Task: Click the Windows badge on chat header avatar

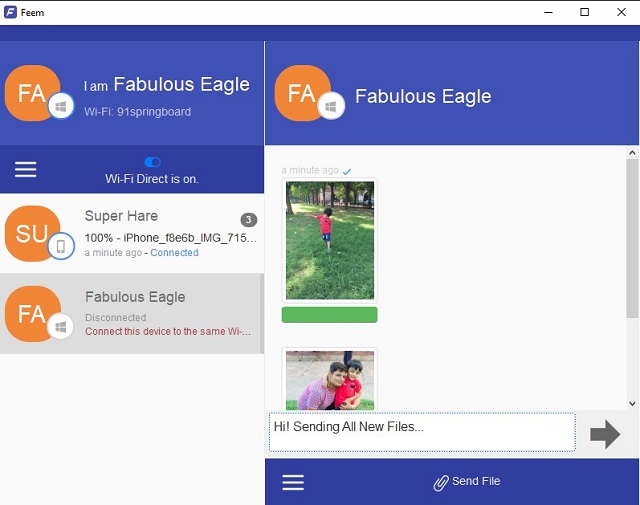Action: (x=331, y=106)
